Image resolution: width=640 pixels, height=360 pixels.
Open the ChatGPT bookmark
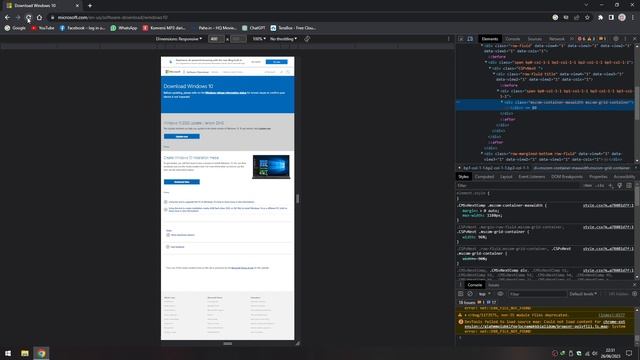coord(253,28)
